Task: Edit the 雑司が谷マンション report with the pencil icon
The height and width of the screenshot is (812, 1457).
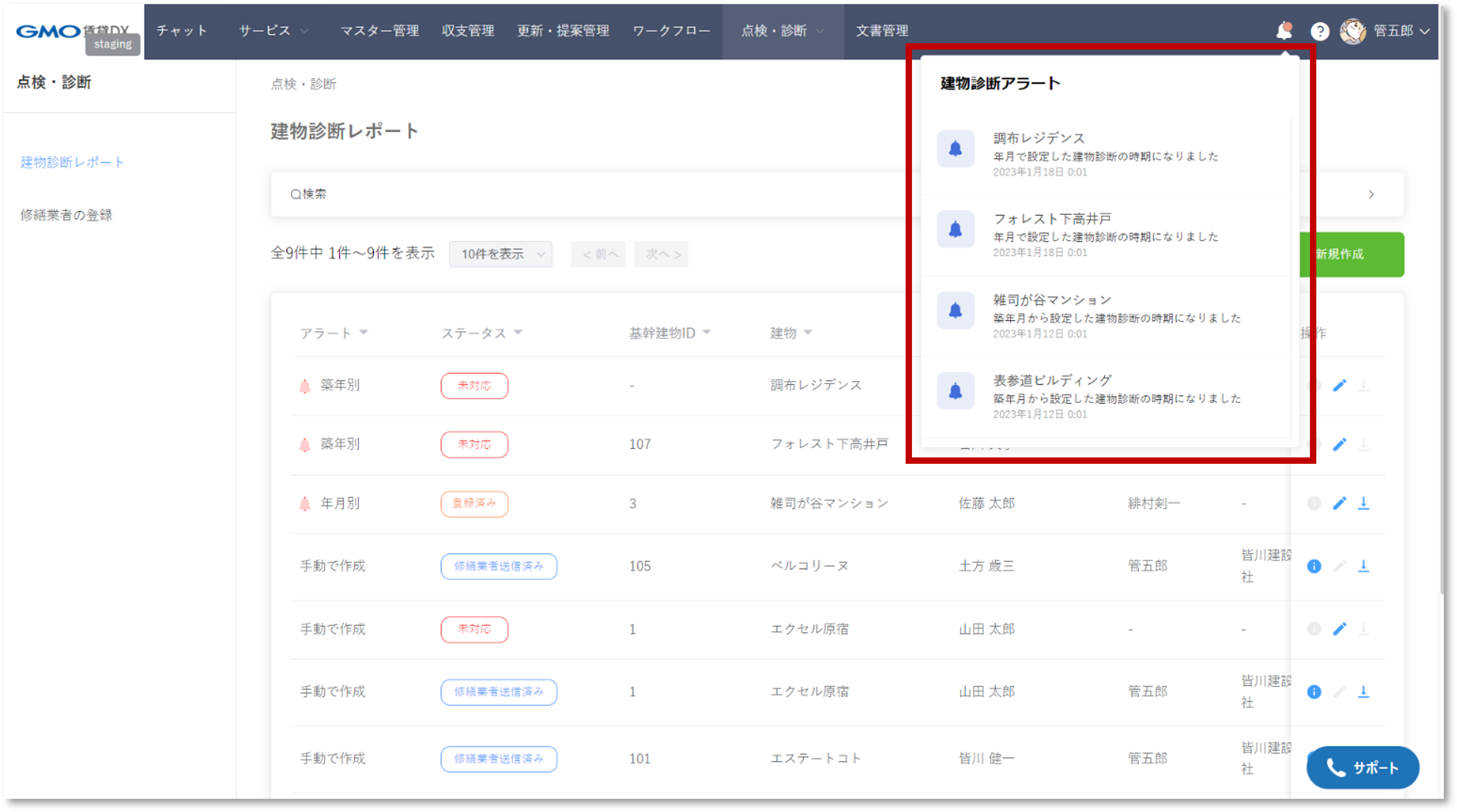Action: pos(1340,503)
